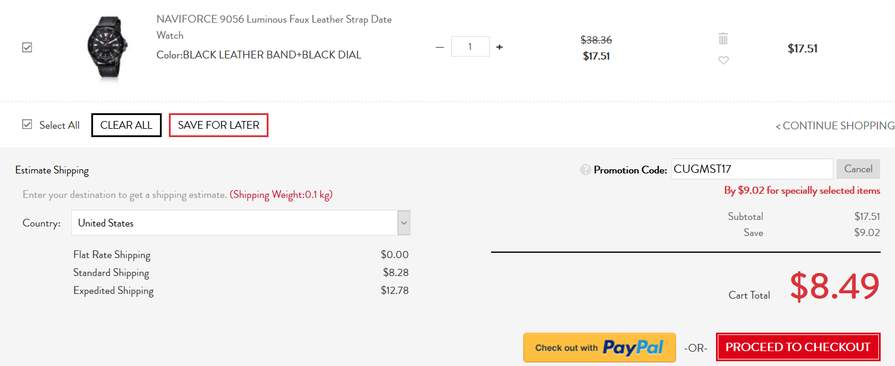The height and width of the screenshot is (366, 895).
Task: Open the NAVIFORCE 9056 watch title link
Action: [274, 27]
